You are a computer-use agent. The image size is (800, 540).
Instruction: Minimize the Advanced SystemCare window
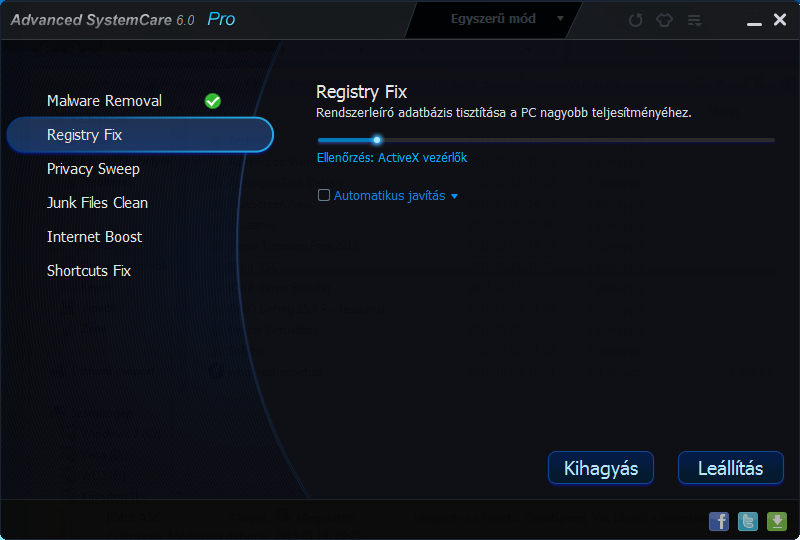coord(754,21)
